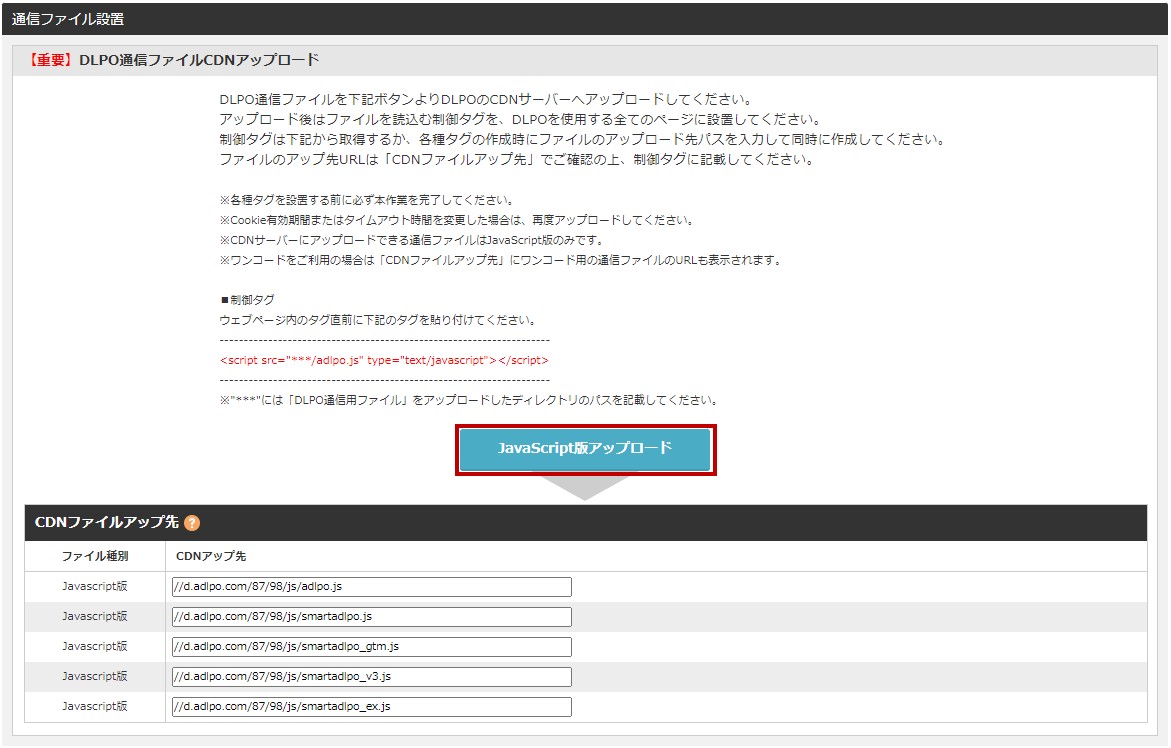Image resolution: width=1171 pixels, height=748 pixels.
Task: Click the first line DLPO通信ファイルを下記ボタン
Action: click(486, 99)
